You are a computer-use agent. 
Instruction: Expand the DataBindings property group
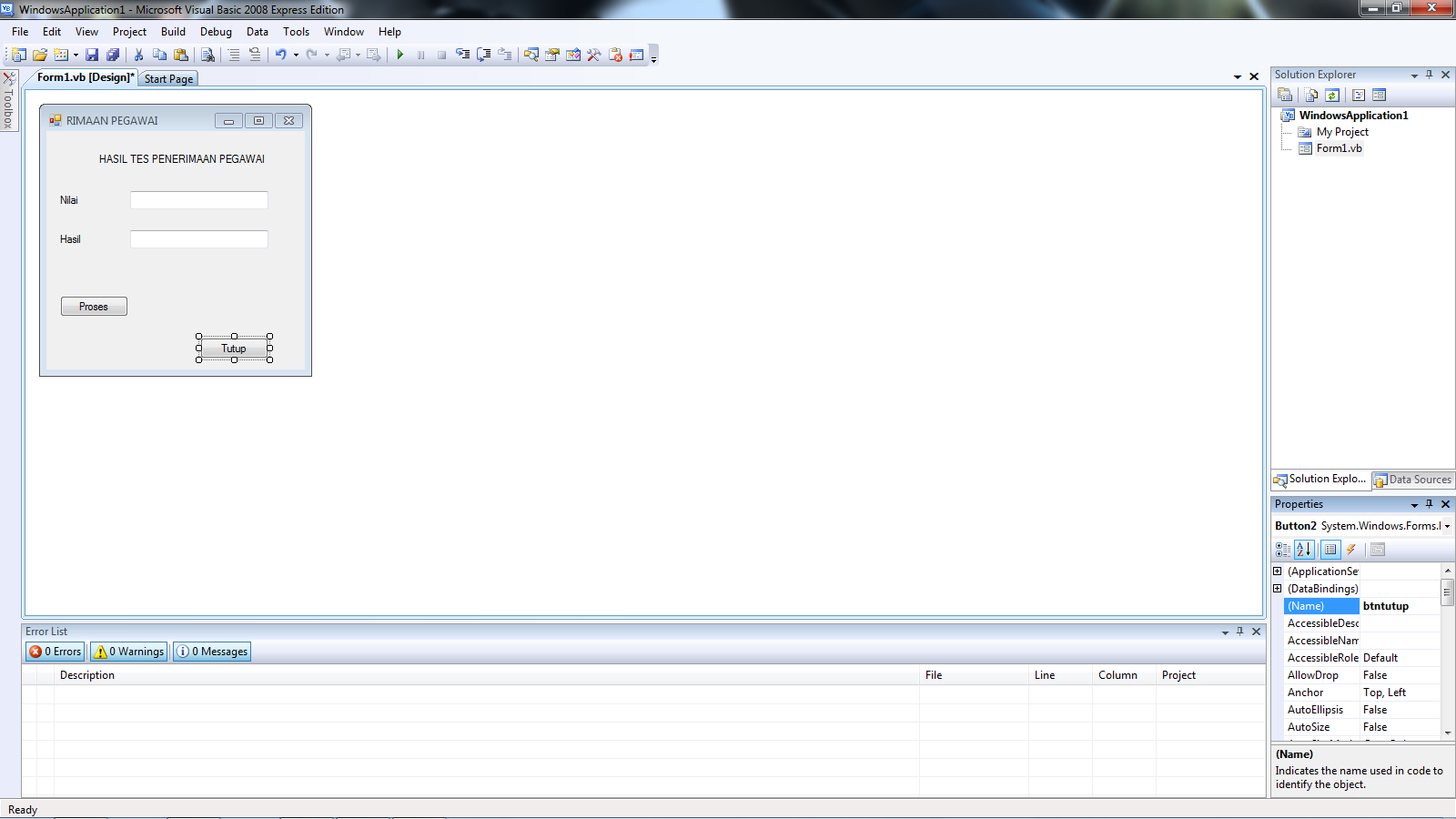[x=1279, y=588]
